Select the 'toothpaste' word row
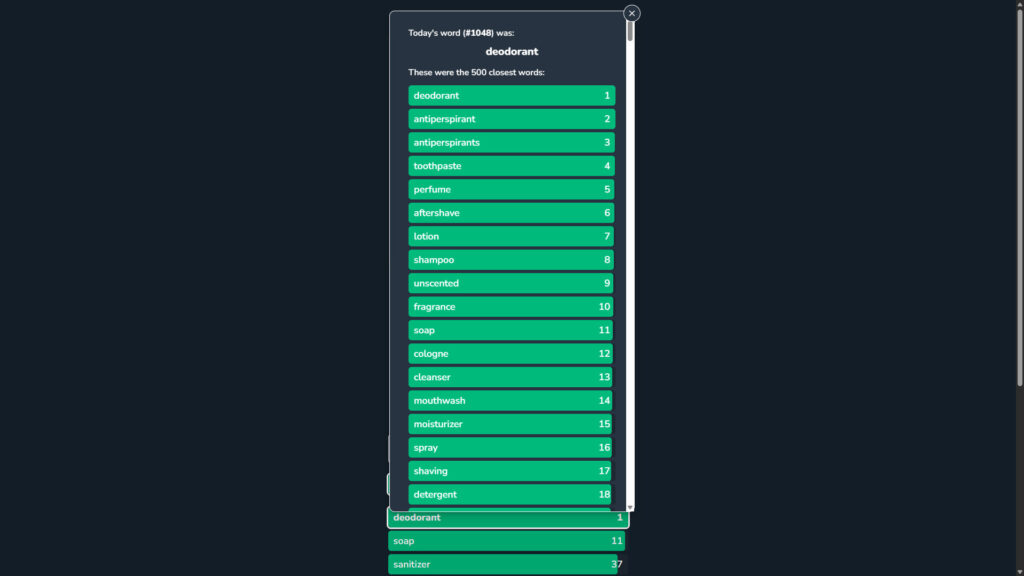 (x=511, y=166)
